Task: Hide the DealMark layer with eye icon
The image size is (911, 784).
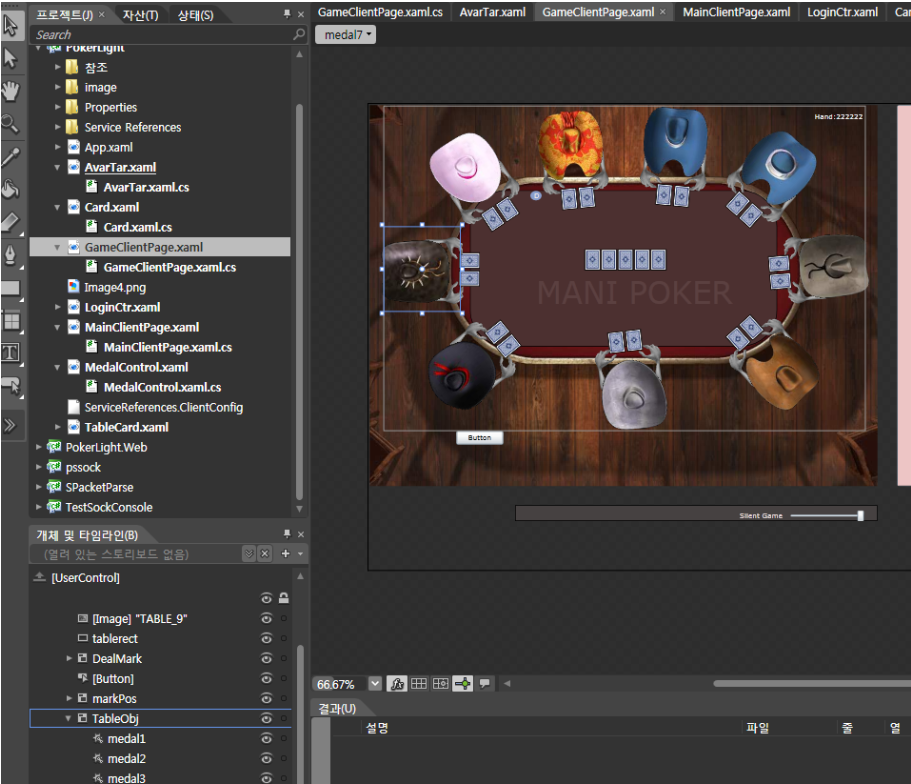Action: (x=266, y=659)
